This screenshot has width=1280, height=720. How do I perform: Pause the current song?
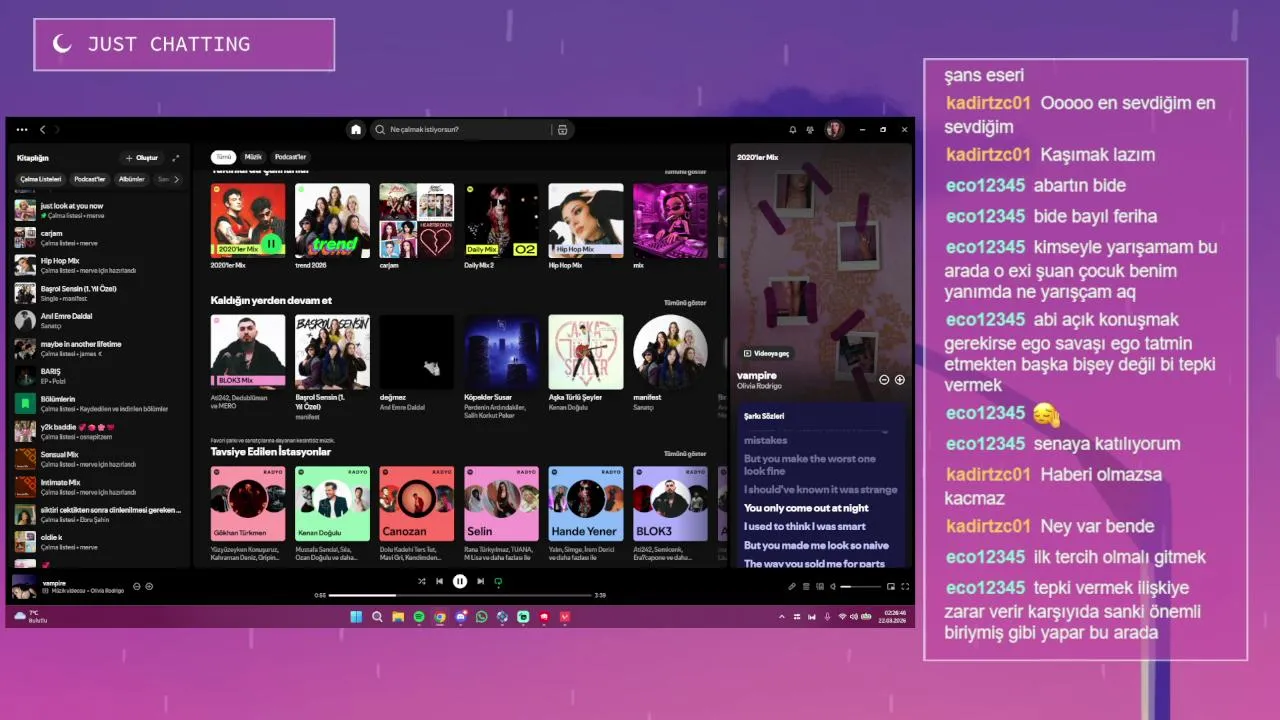pos(459,581)
